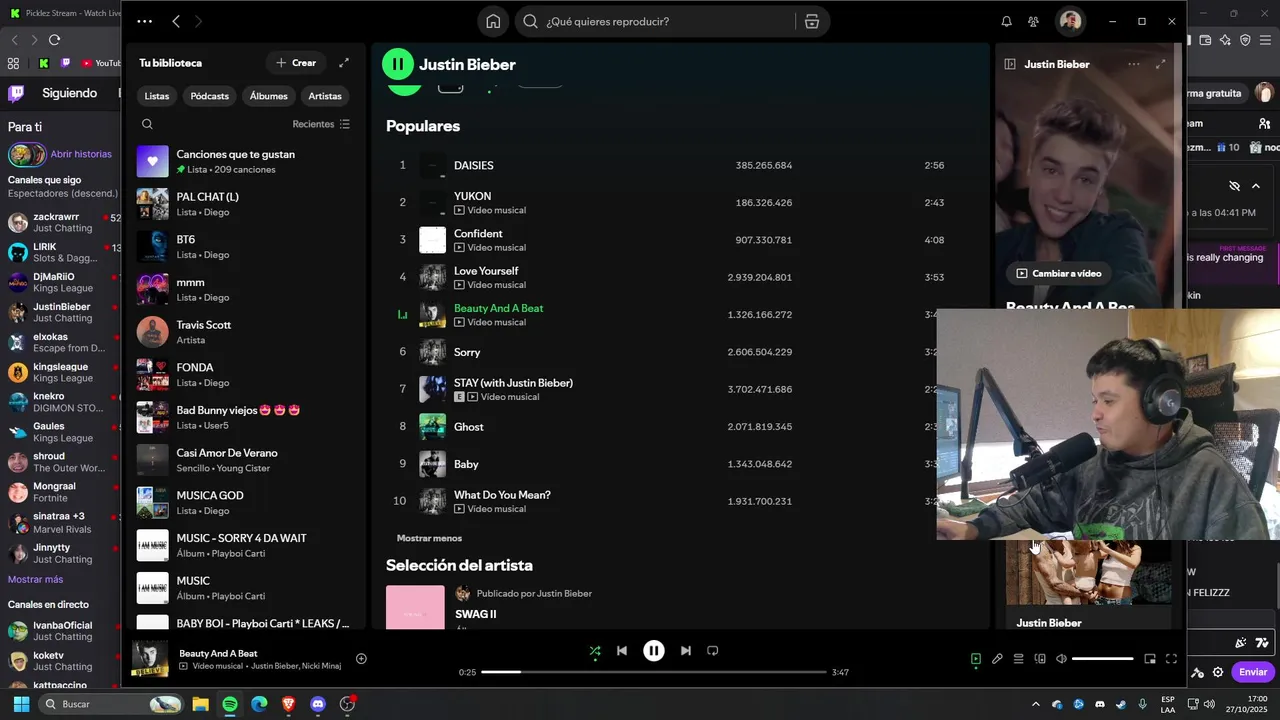1280x720 pixels.
Task: Select the track What Do You Mean?
Action: [502, 495]
